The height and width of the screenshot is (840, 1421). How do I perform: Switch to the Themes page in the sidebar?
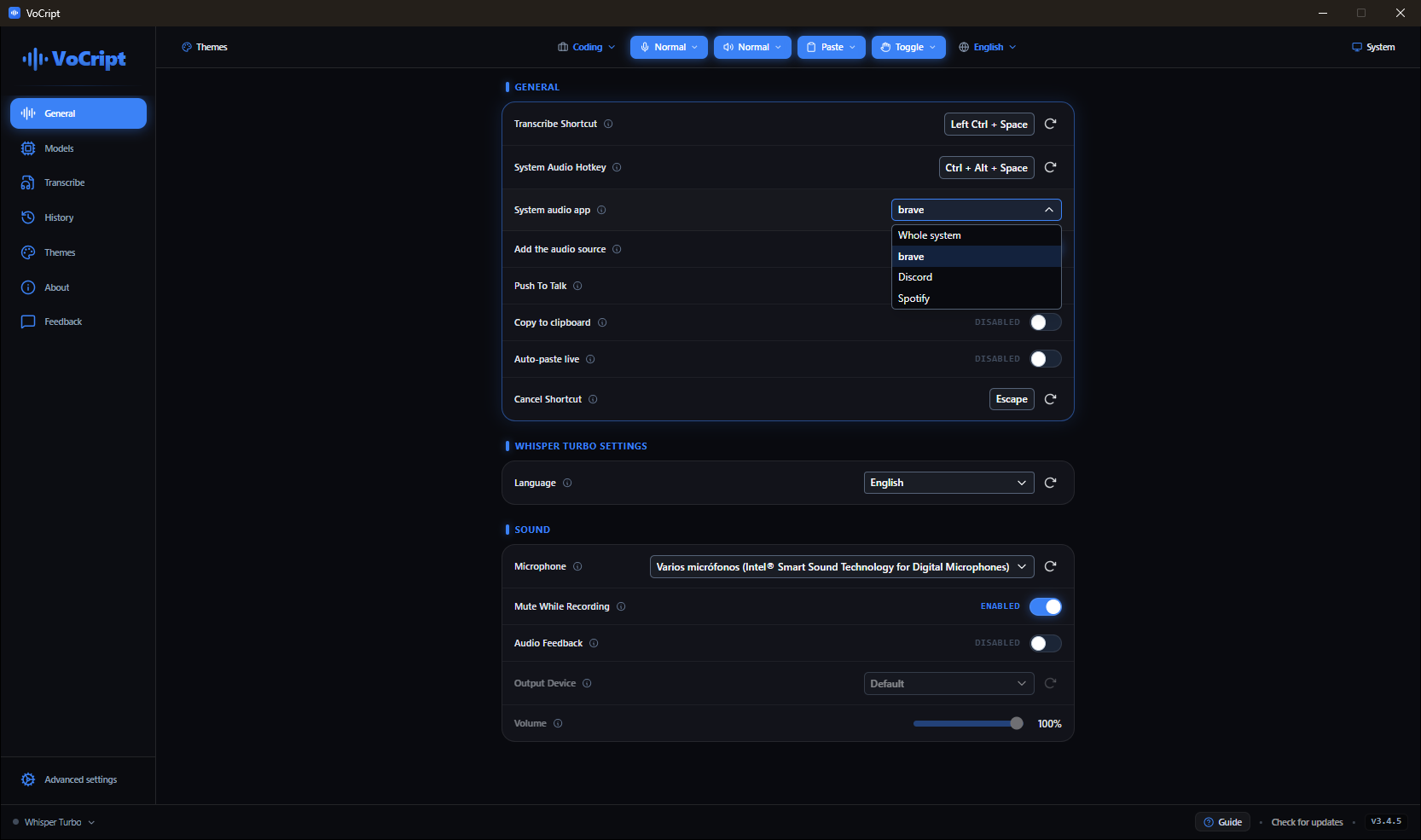[78, 252]
